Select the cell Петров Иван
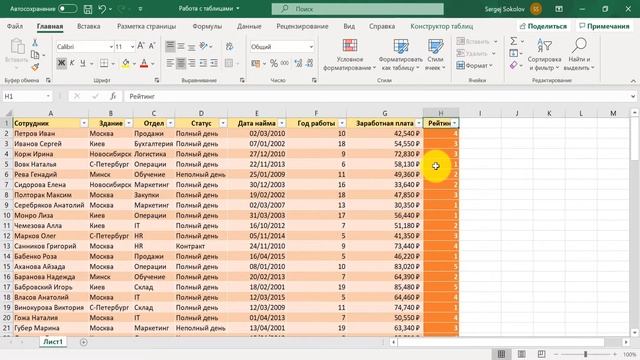 [x=51, y=133]
